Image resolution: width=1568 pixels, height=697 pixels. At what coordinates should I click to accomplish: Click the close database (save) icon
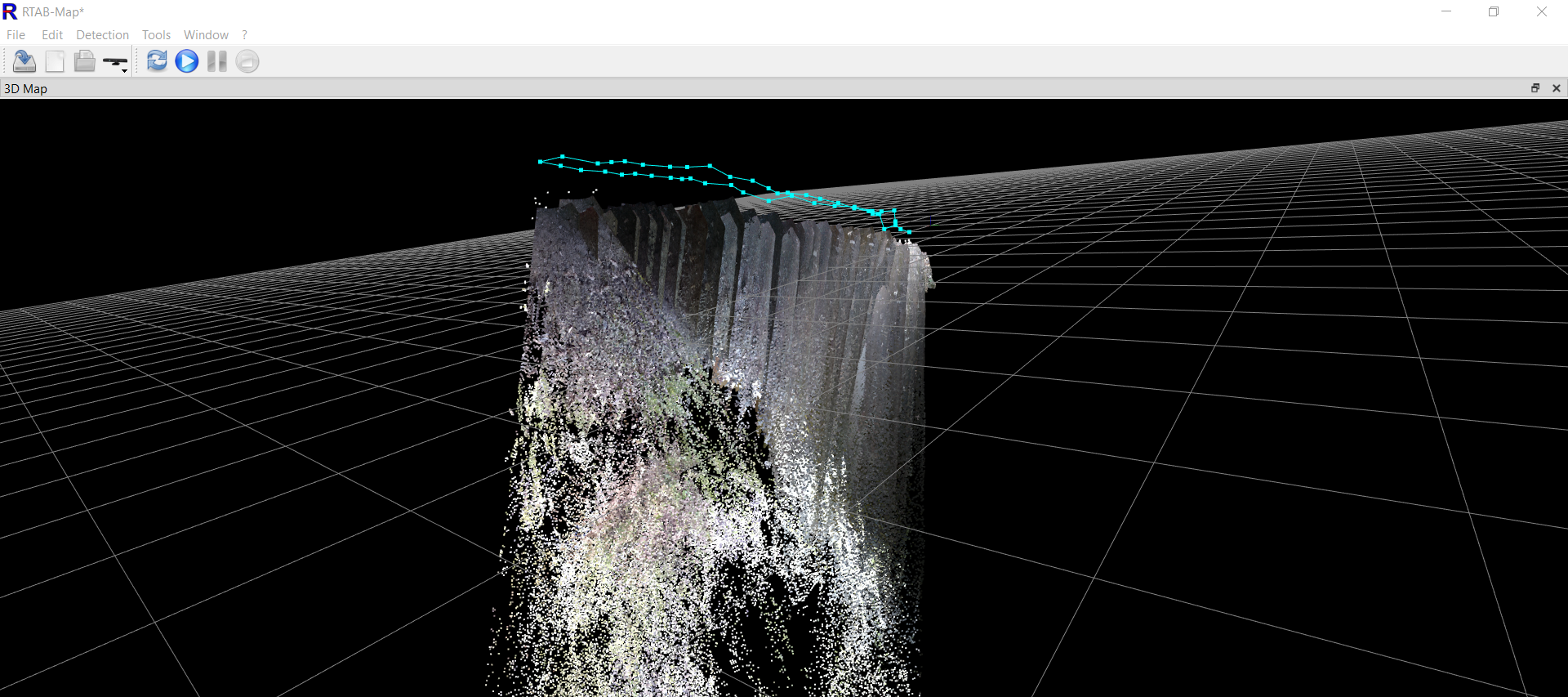(x=24, y=61)
